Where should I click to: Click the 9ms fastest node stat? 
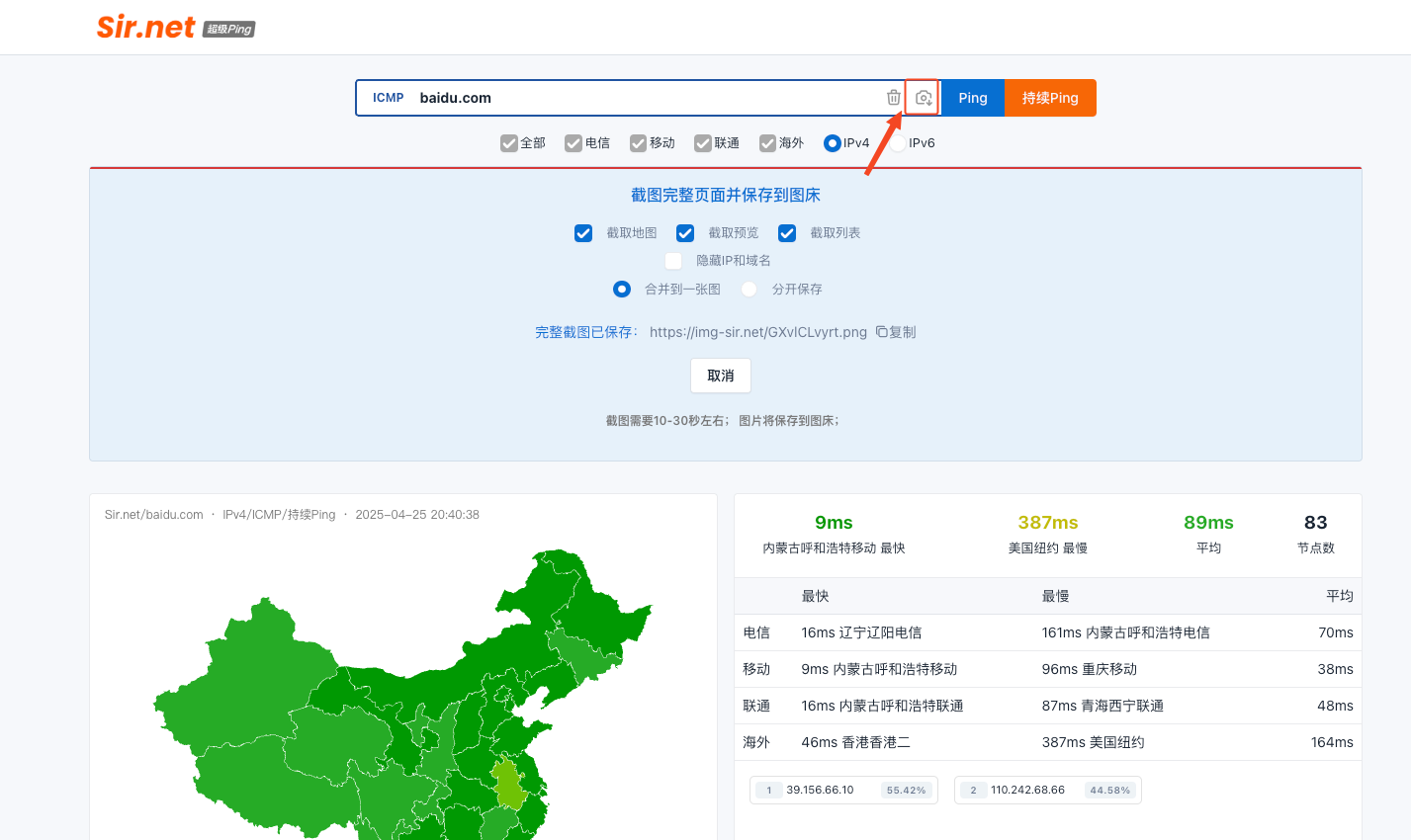pos(834,523)
